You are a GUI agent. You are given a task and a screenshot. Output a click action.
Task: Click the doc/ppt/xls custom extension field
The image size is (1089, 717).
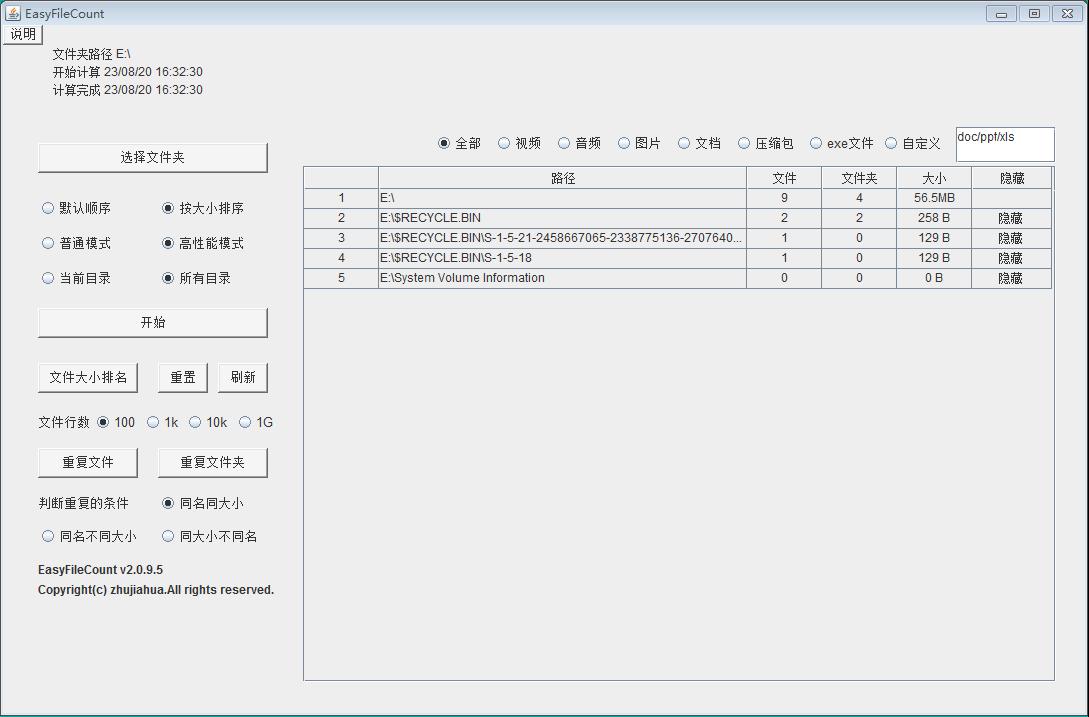[1004, 144]
